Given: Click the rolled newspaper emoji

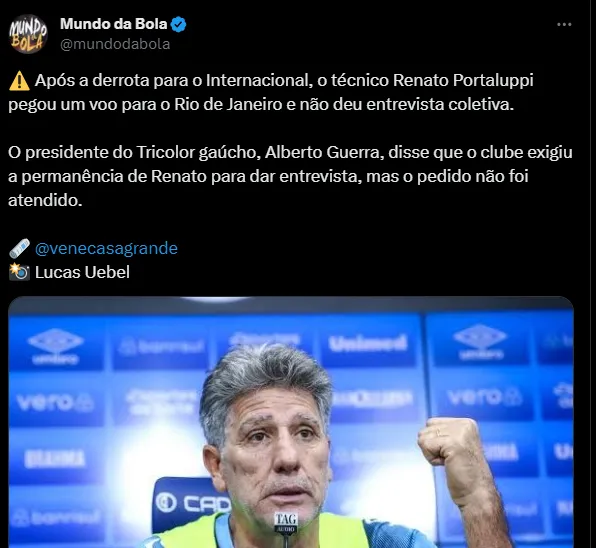Looking at the screenshot, I should (x=19, y=248).
